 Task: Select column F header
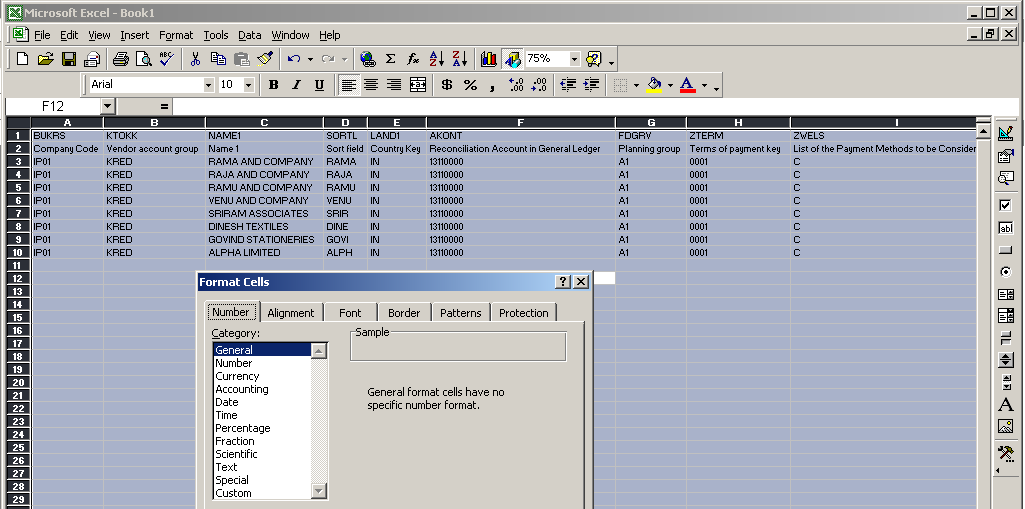pyautogui.click(x=520, y=122)
